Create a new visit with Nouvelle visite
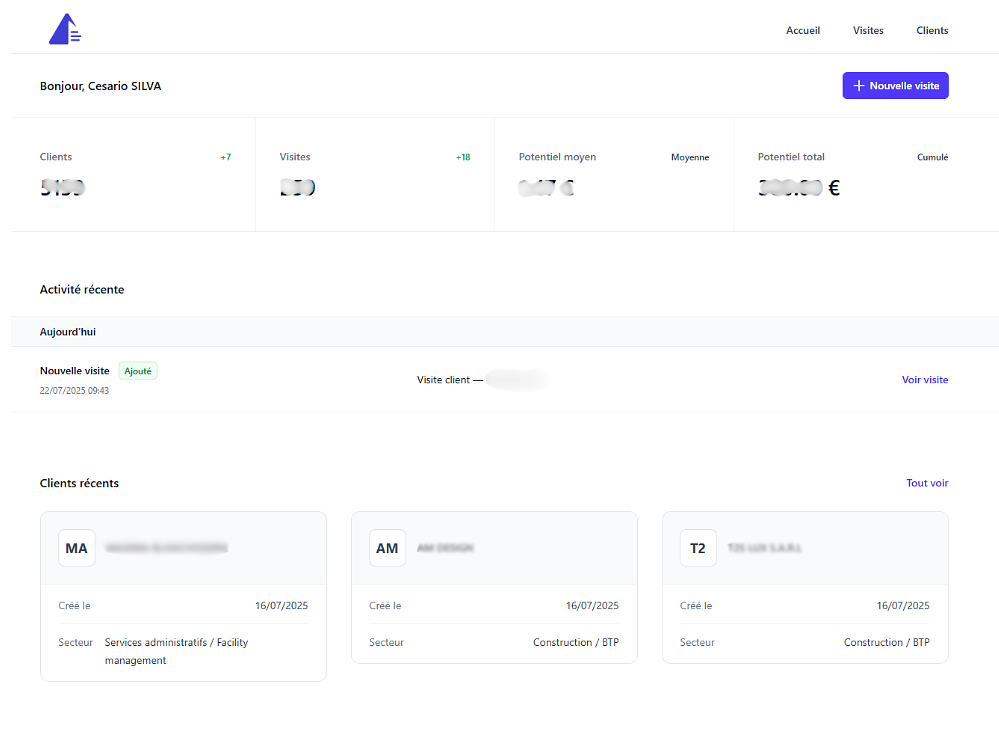The width and height of the screenshot is (999, 729). (x=895, y=86)
